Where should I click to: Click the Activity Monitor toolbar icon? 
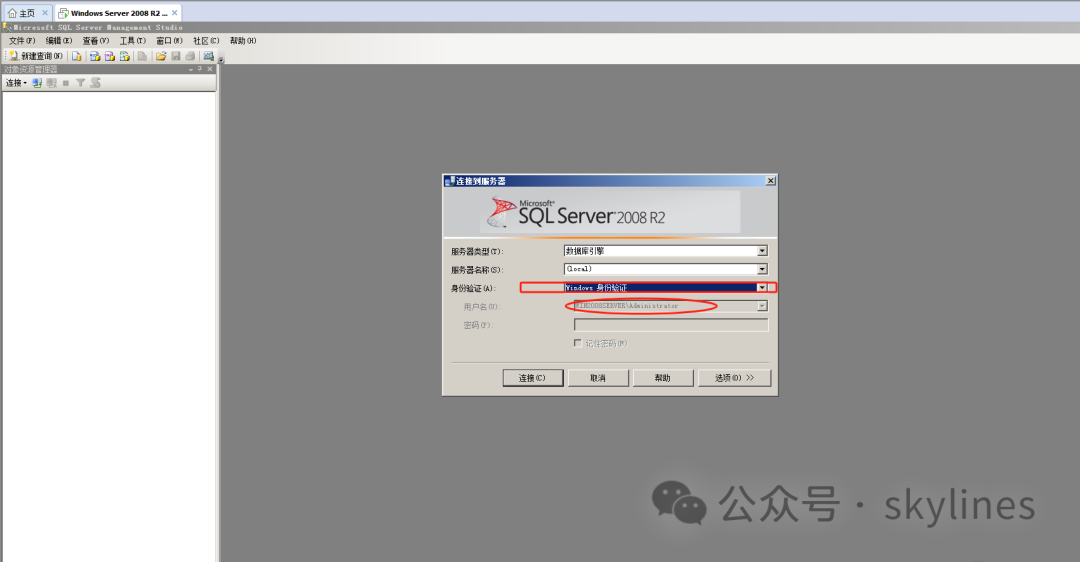209,56
